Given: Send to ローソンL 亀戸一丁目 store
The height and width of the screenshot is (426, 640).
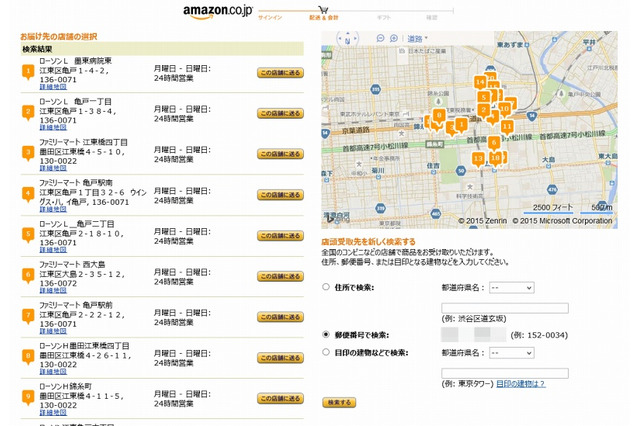Looking at the screenshot, I should [x=280, y=113].
